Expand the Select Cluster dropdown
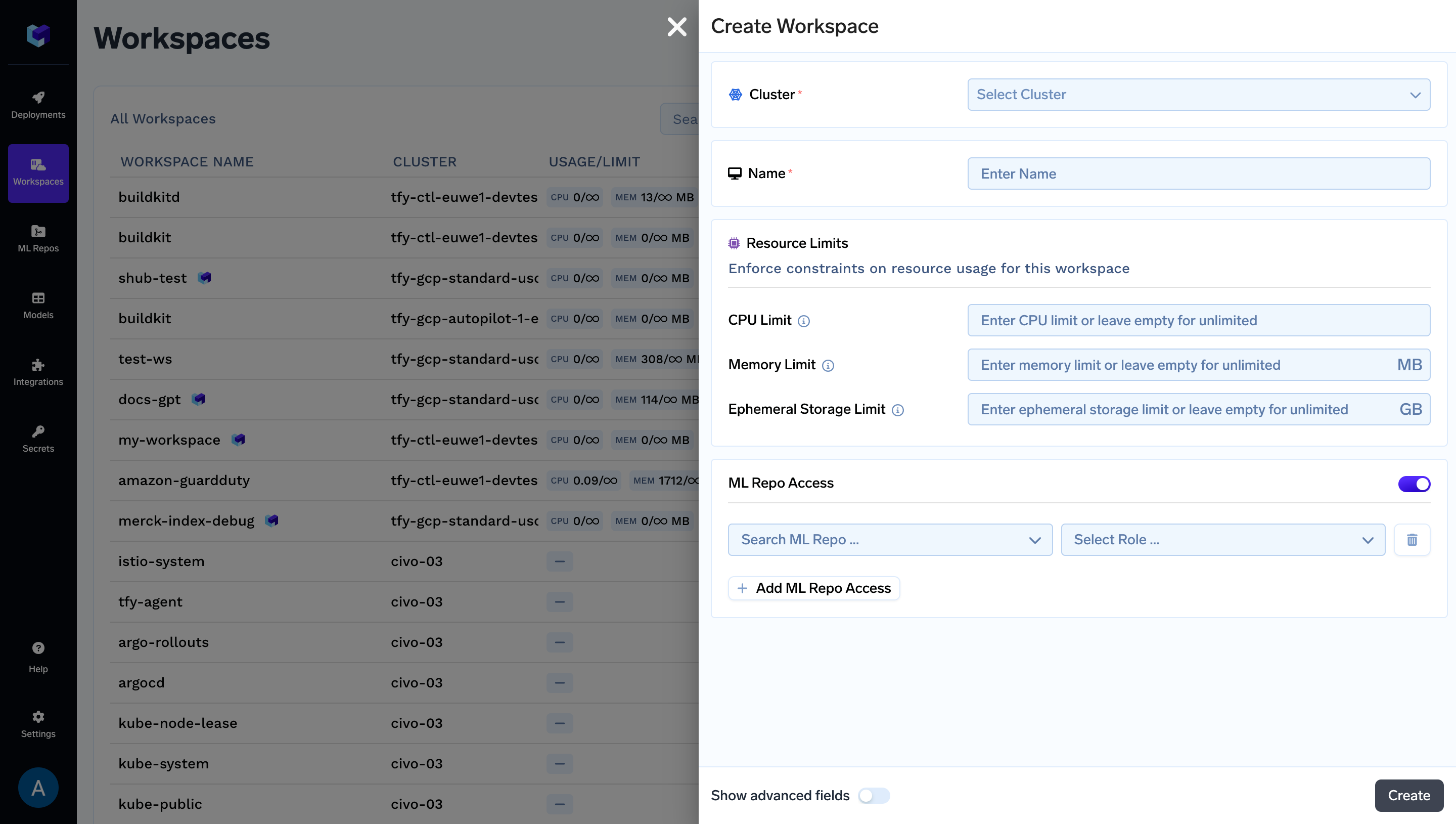Image resolution: width=1456 pixels, height=824 pixels. pos(1198,95)
